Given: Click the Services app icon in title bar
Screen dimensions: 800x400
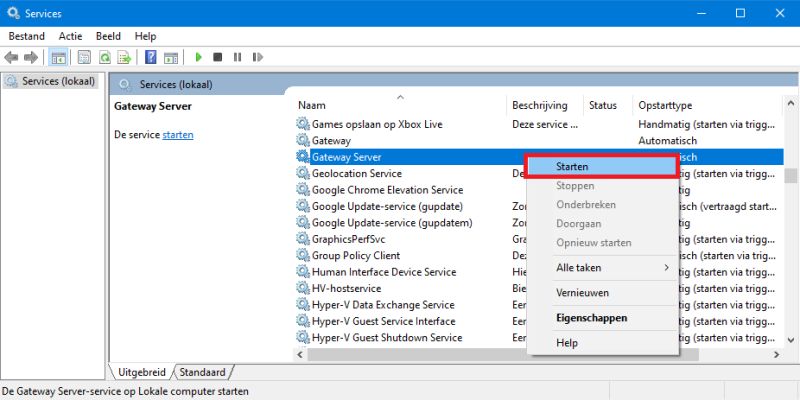Looking at the screenshot, I should (13, 13).
